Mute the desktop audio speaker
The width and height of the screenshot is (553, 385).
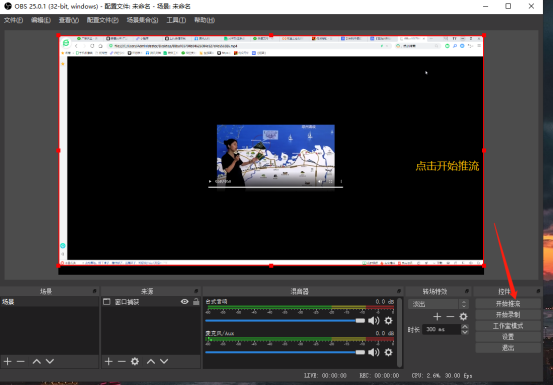click(373, 320)
